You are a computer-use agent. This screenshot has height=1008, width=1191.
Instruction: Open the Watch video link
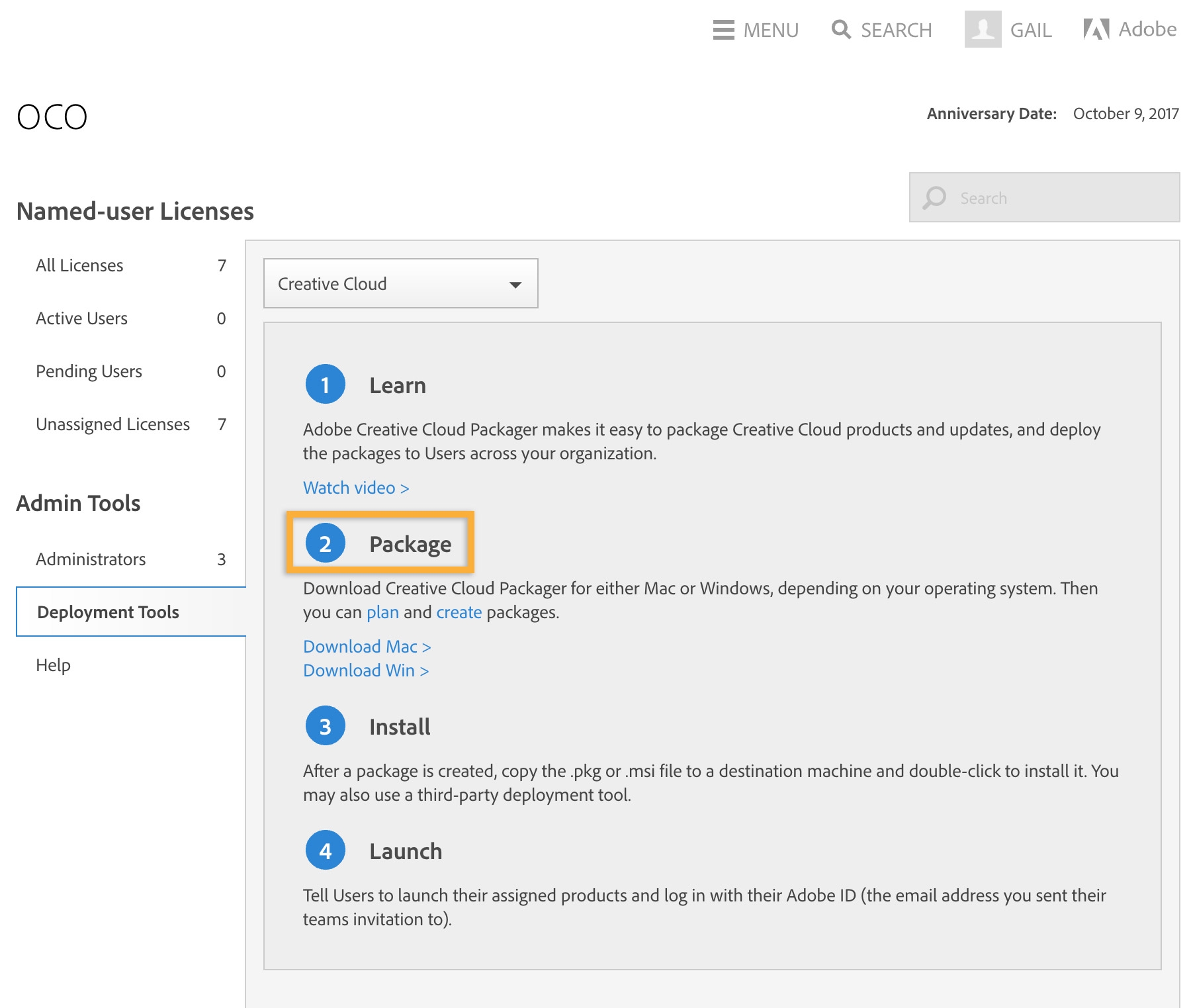click(356, 488)
